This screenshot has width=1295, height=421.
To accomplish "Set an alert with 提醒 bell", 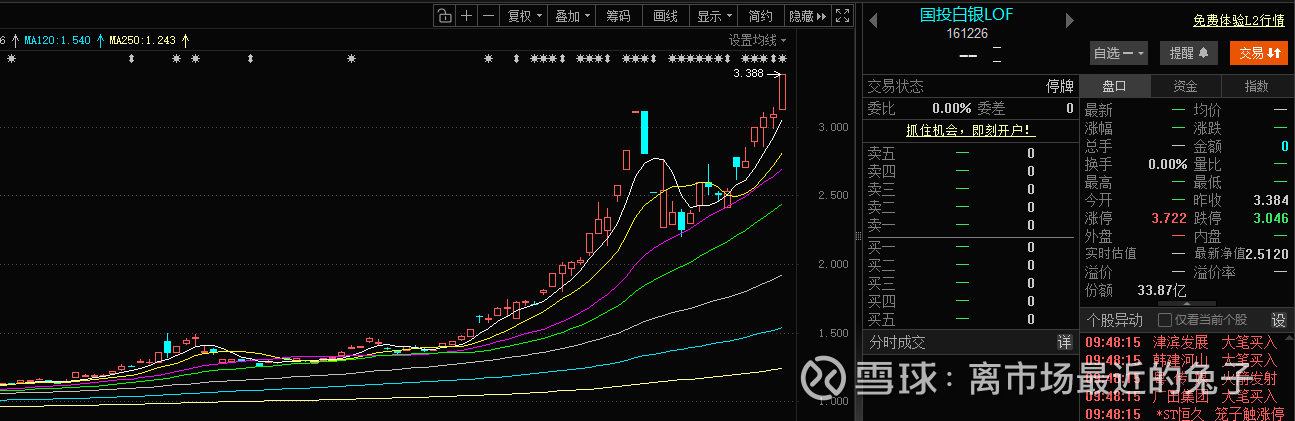I will click(x=1189, y=53).
